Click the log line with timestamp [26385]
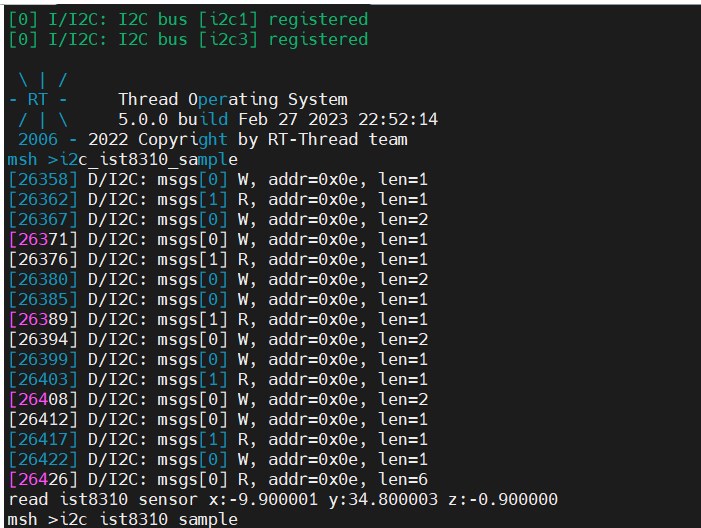Image resolution: width=701 pixels, height=528 pixels. (218, 300)
